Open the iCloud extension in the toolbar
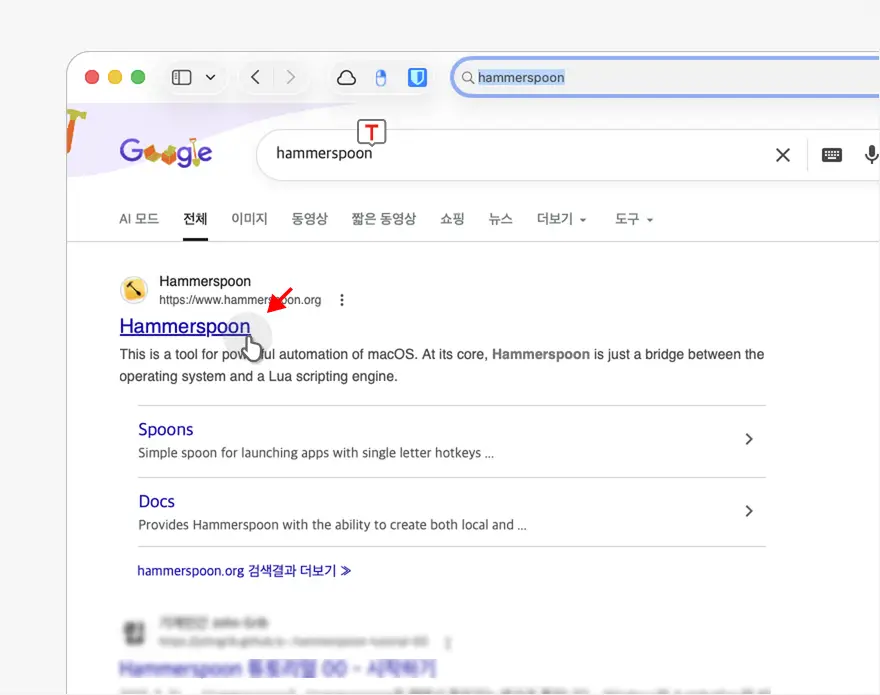This screenshot has height=695, width=880. point(346,77)
